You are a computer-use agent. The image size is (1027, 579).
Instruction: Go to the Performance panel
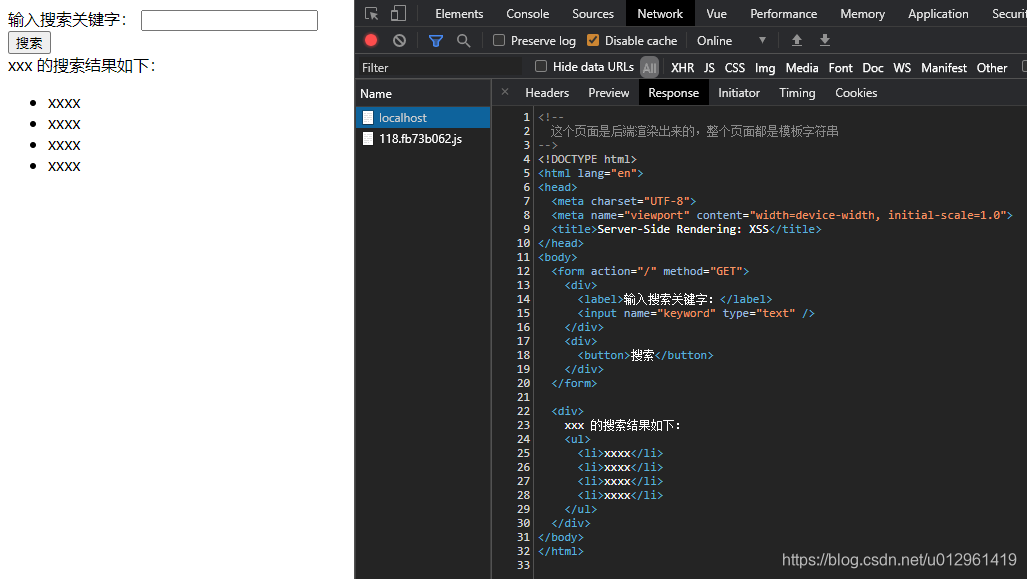tap(783, 14)
